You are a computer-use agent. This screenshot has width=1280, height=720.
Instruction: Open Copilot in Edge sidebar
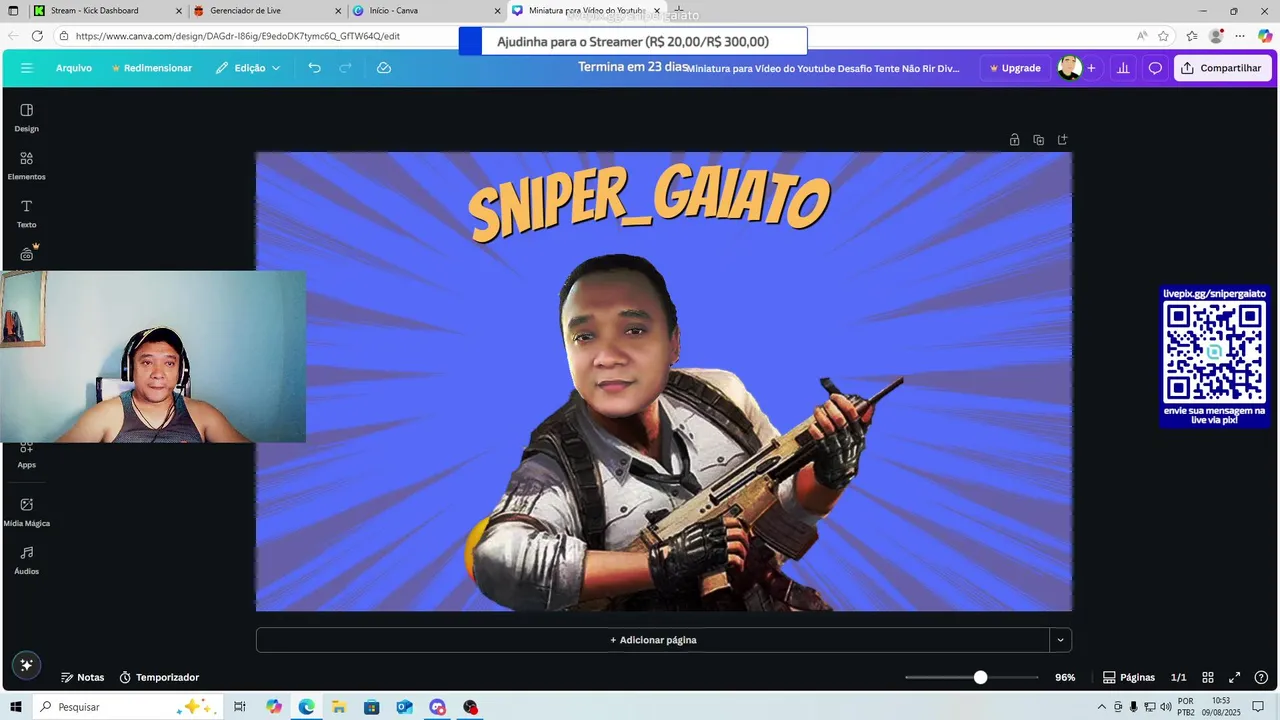[x=1265, y=36]
